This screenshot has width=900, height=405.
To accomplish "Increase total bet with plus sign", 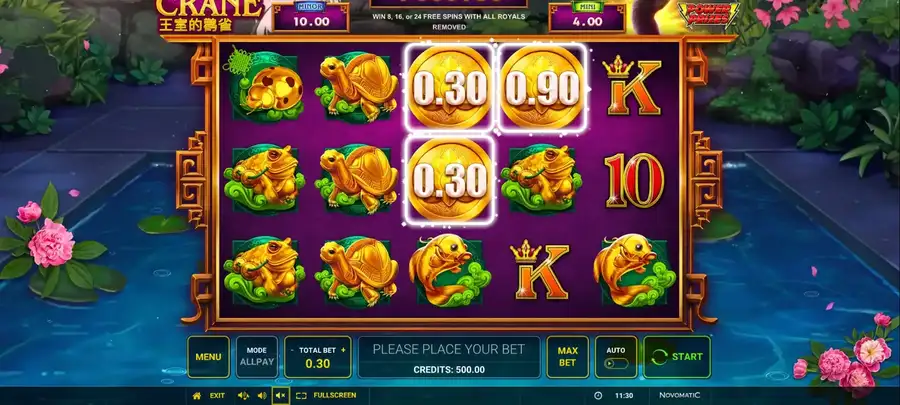I will tap(343, 350).
